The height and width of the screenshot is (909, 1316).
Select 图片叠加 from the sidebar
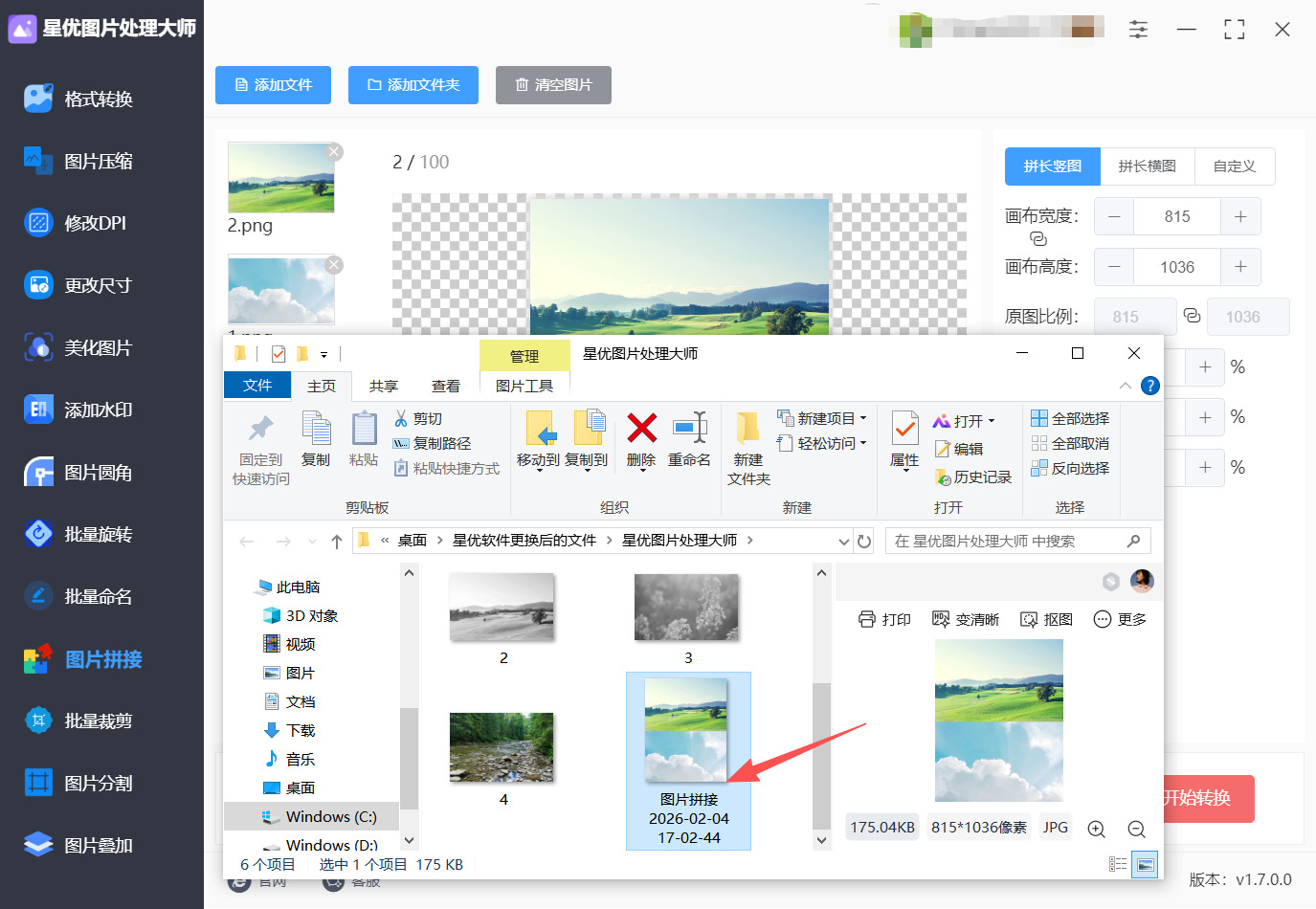[79, 846]
